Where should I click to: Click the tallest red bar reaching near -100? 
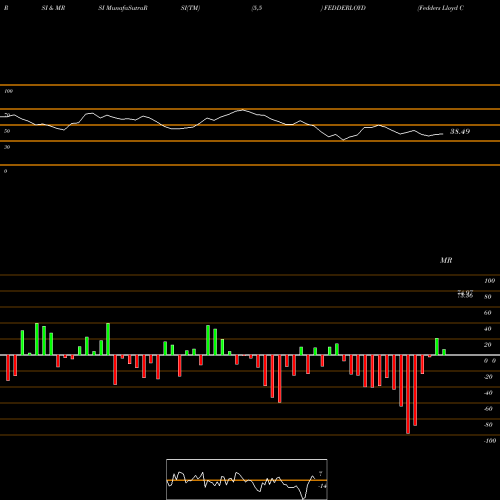point(408,394)
